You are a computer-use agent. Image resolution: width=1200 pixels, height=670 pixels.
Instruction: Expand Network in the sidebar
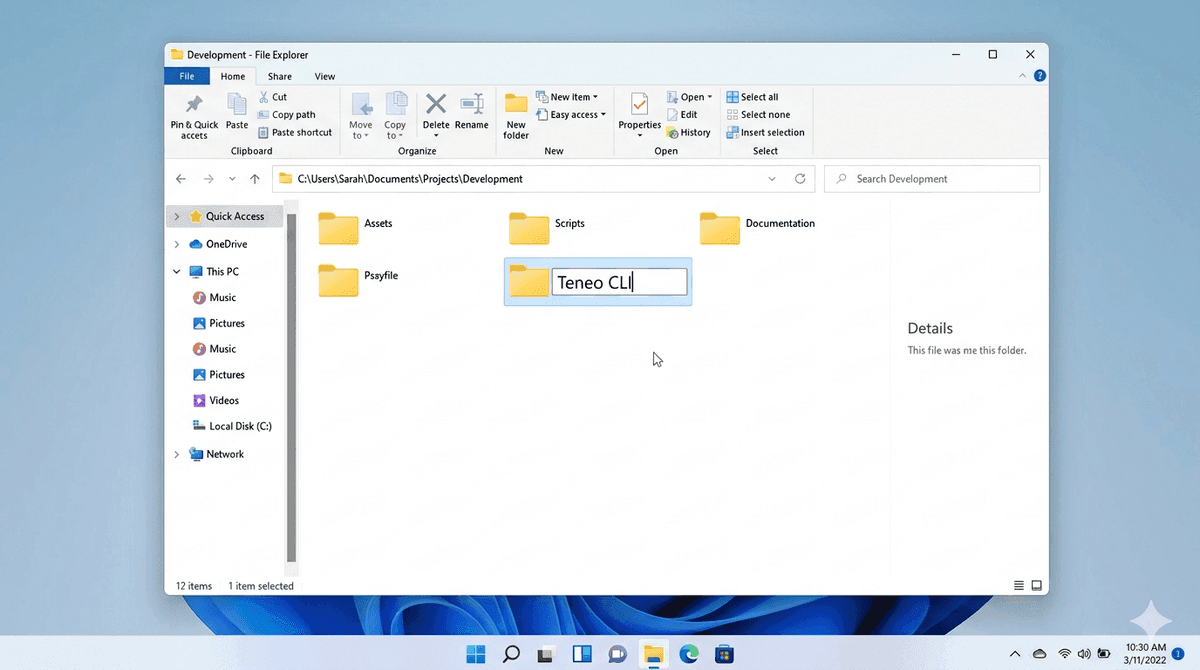(176, 453)
